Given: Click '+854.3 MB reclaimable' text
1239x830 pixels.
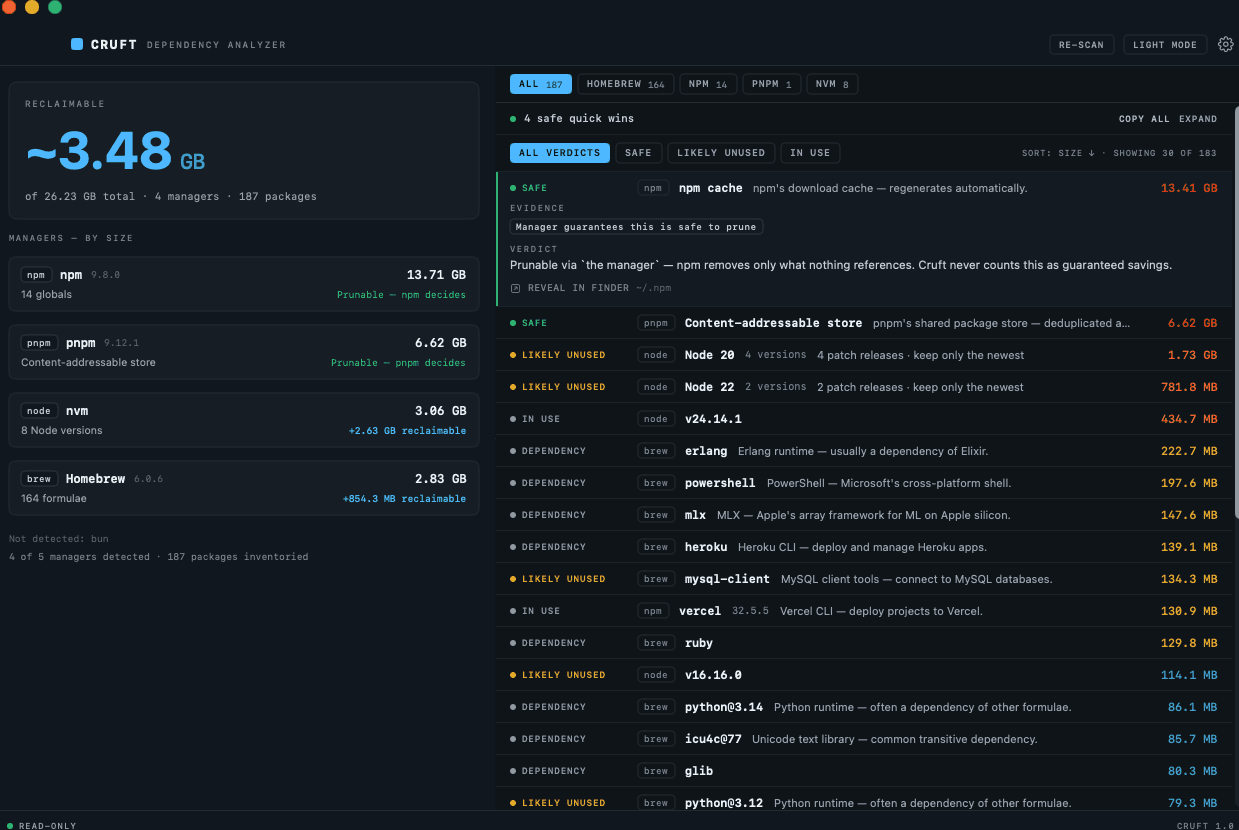Looking at the screenshot, I should pos(404,499).
